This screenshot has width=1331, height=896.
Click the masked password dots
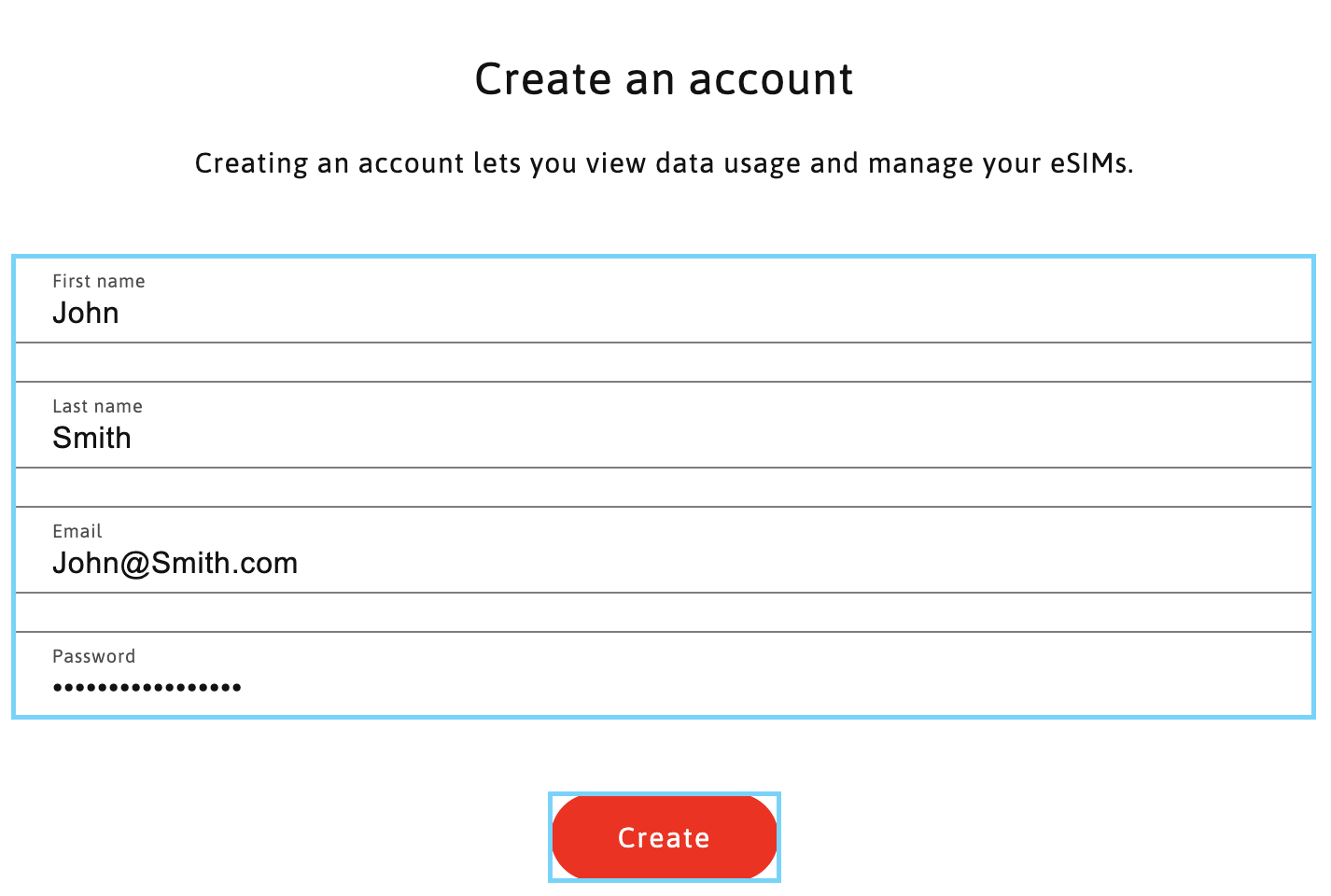point(147,688)
